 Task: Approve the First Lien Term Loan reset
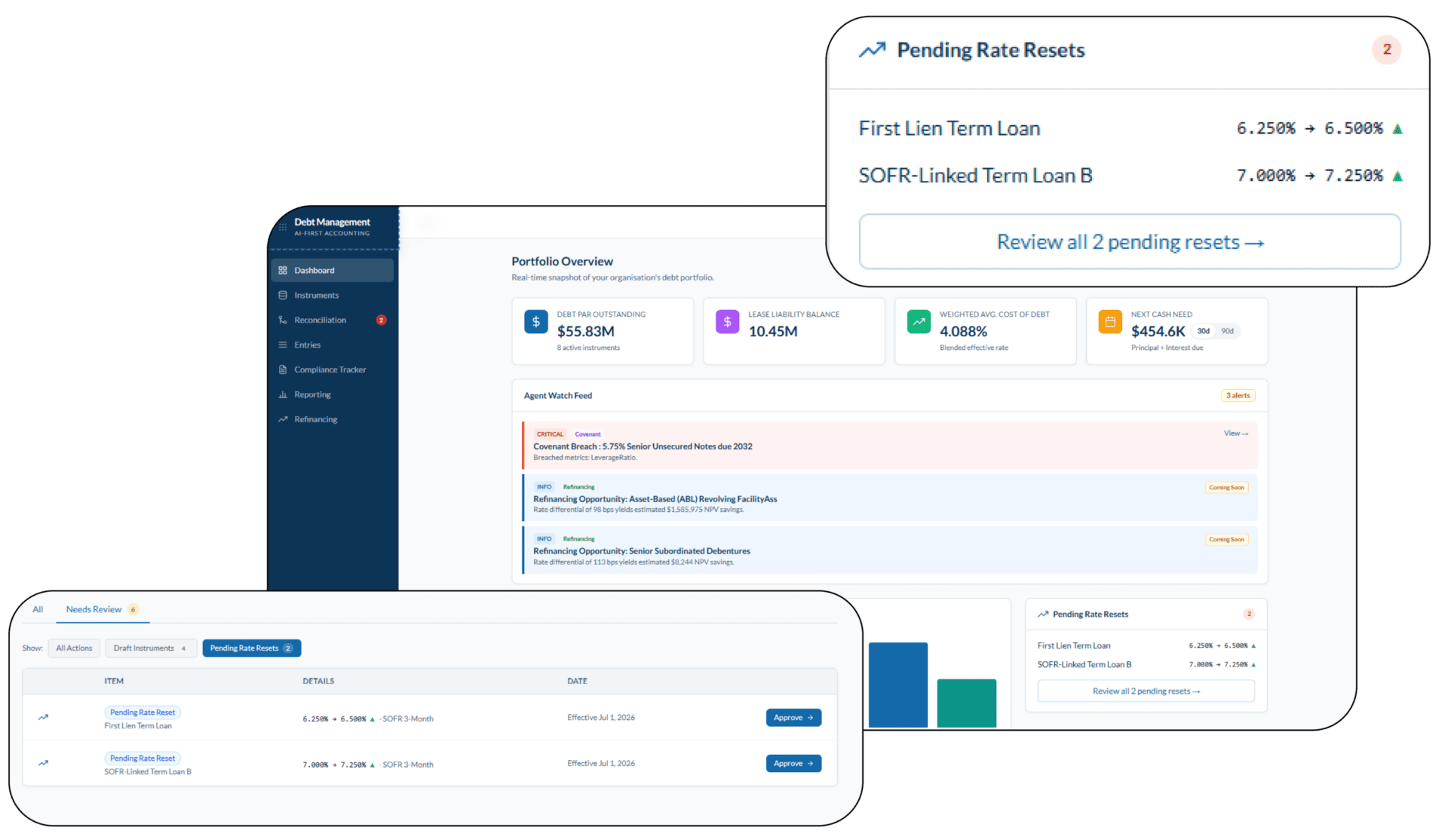pyautogui.click(x=793, y=718)
